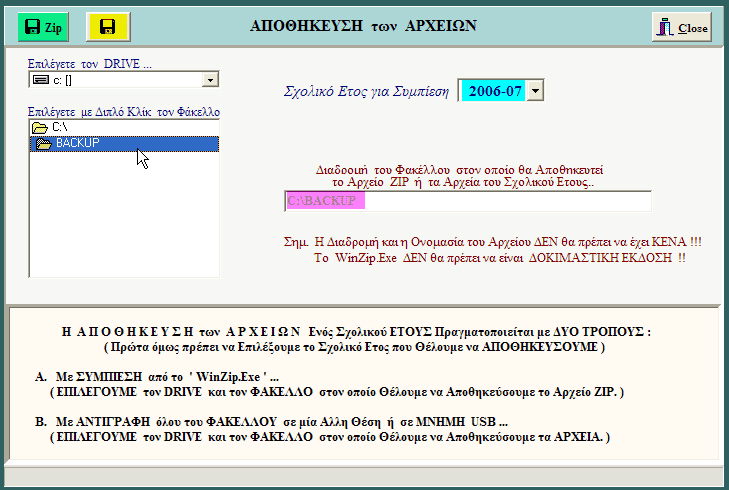Click the door icon on Close button
This screenshot has height=490, width=729.
666,28
